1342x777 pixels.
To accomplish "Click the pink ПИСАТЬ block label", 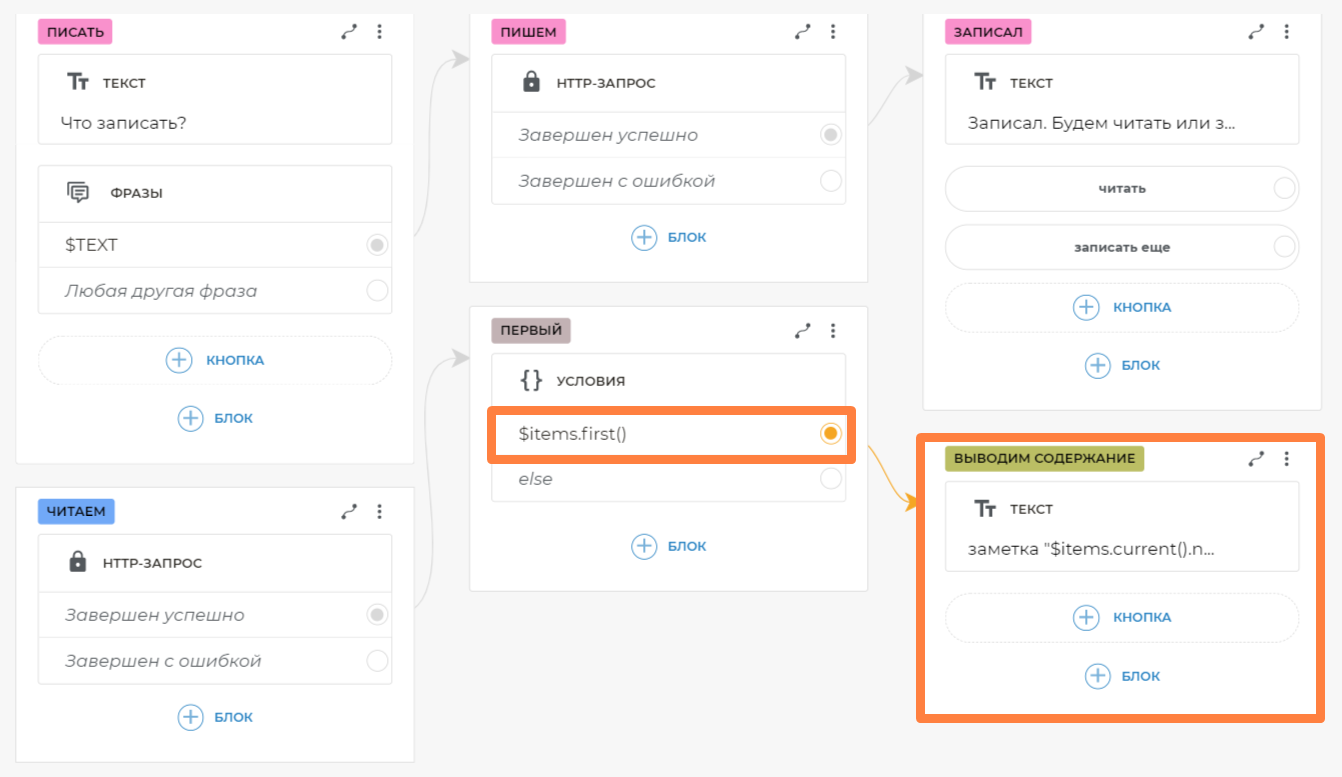I will pos(75,32).
